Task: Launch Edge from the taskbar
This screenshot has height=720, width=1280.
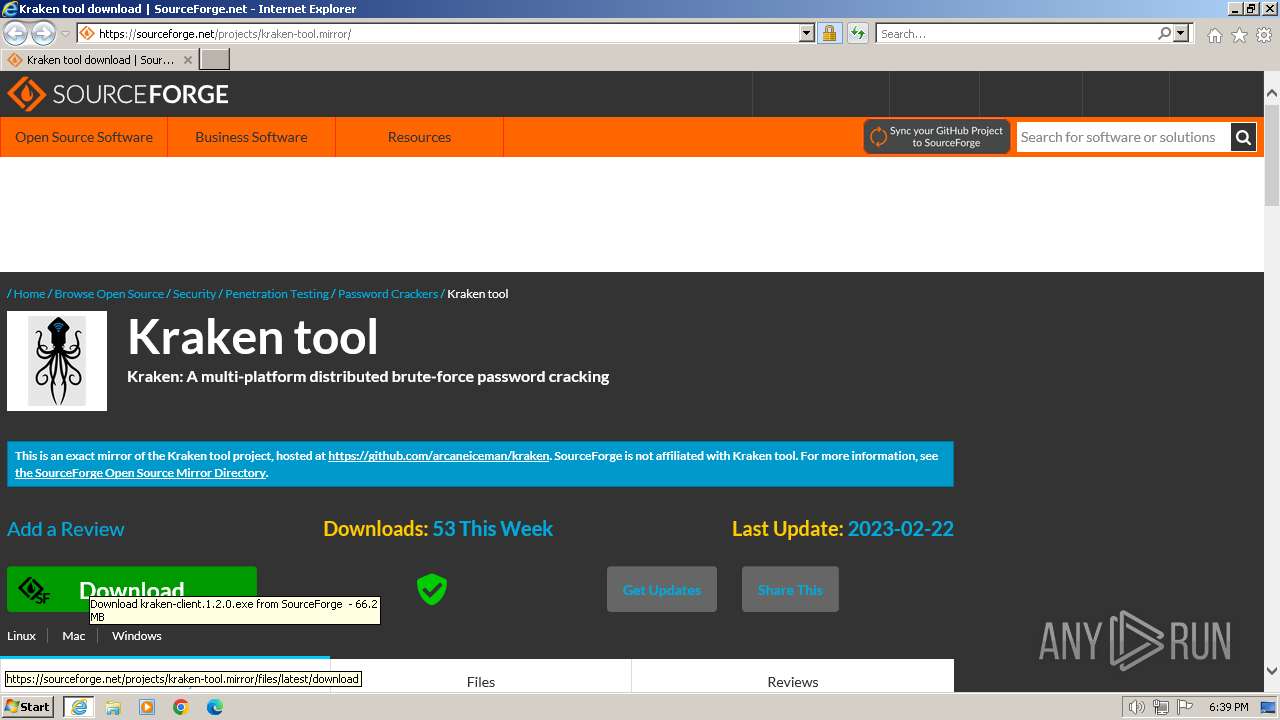Action: (x=215, y=707)
